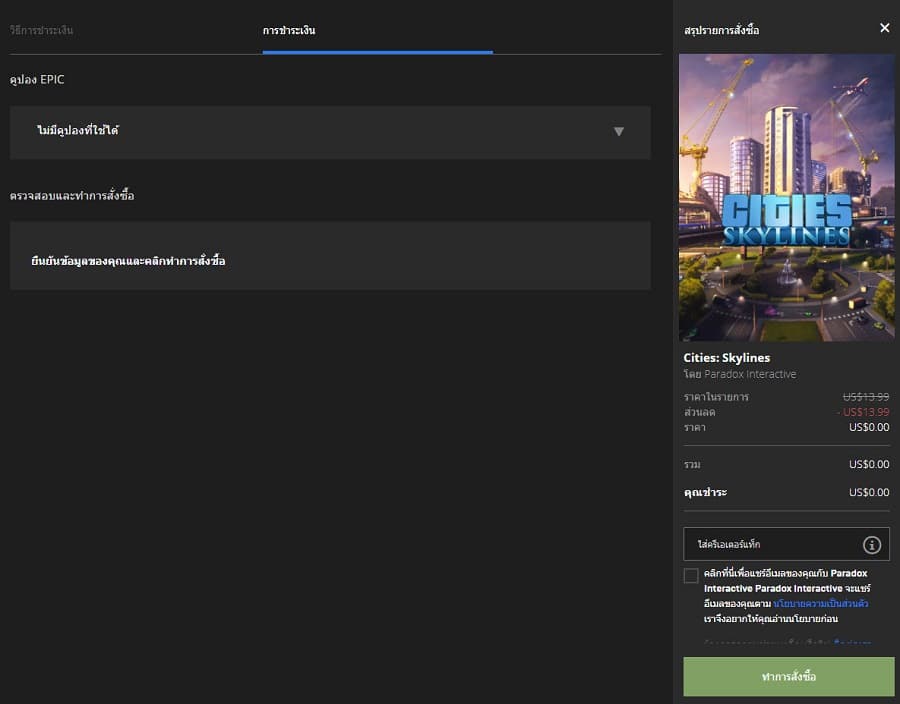Click the creator tag info icon
Screen dimensions: 900x704
click(871, 544)
